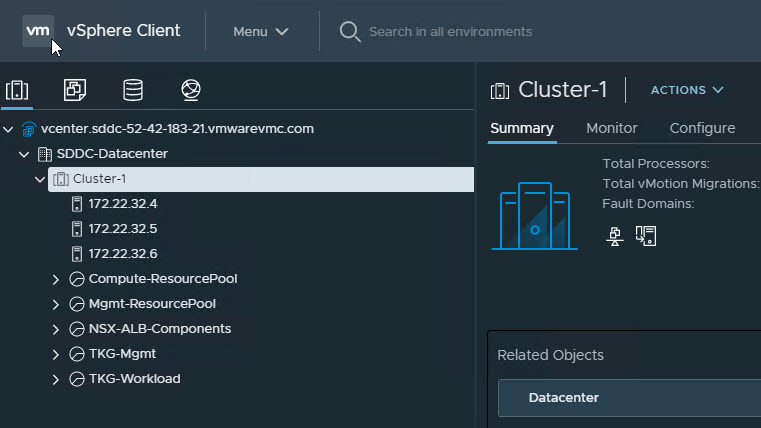Click the NSX-ALB-Components resource pool icon

click(77, 329)
